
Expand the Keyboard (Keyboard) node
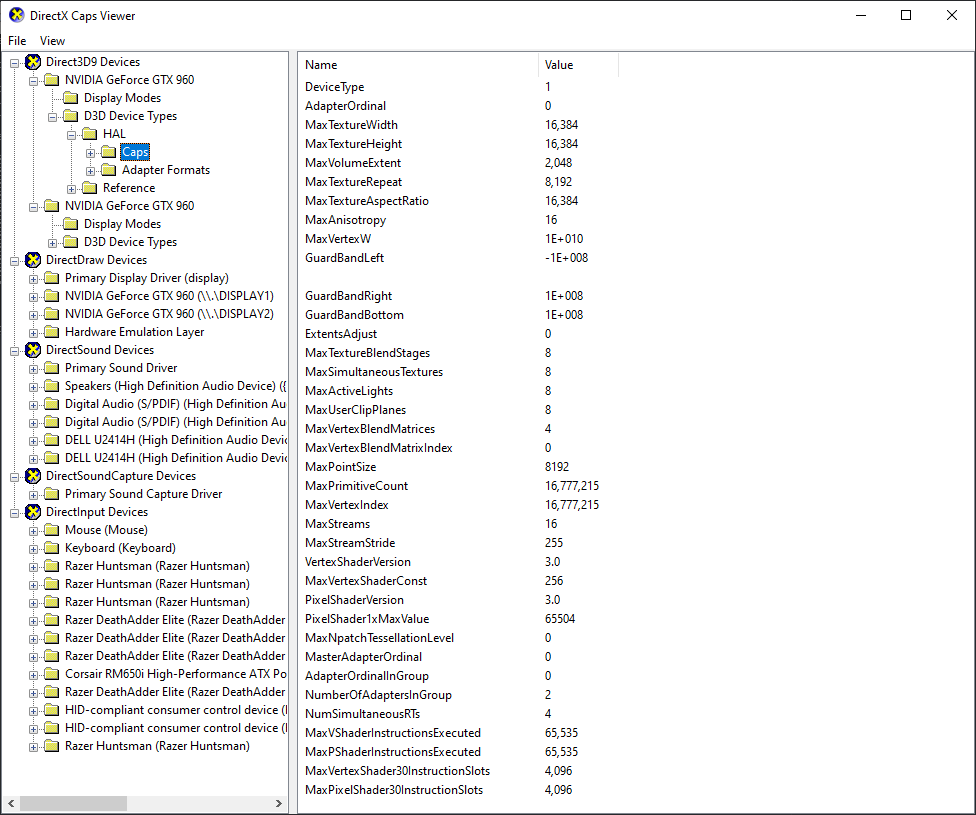pos(34,549)
